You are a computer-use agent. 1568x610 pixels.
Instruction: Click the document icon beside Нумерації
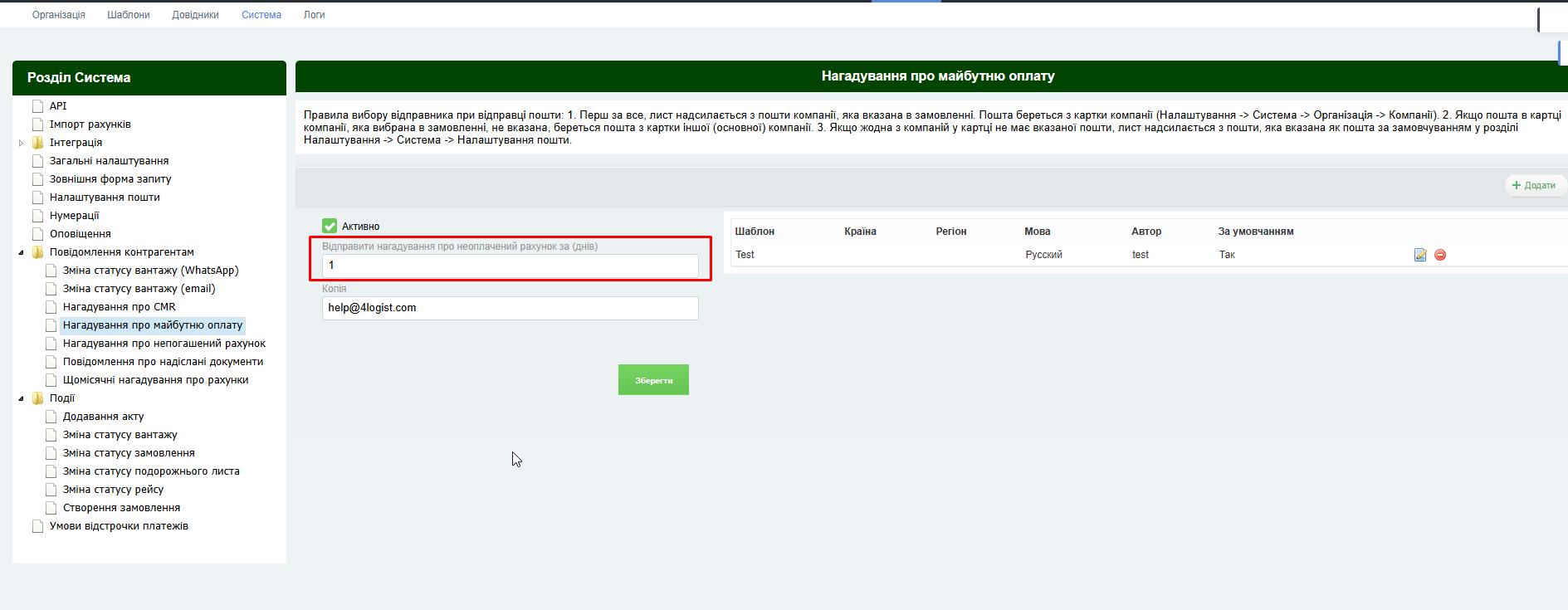coord(37,216)
